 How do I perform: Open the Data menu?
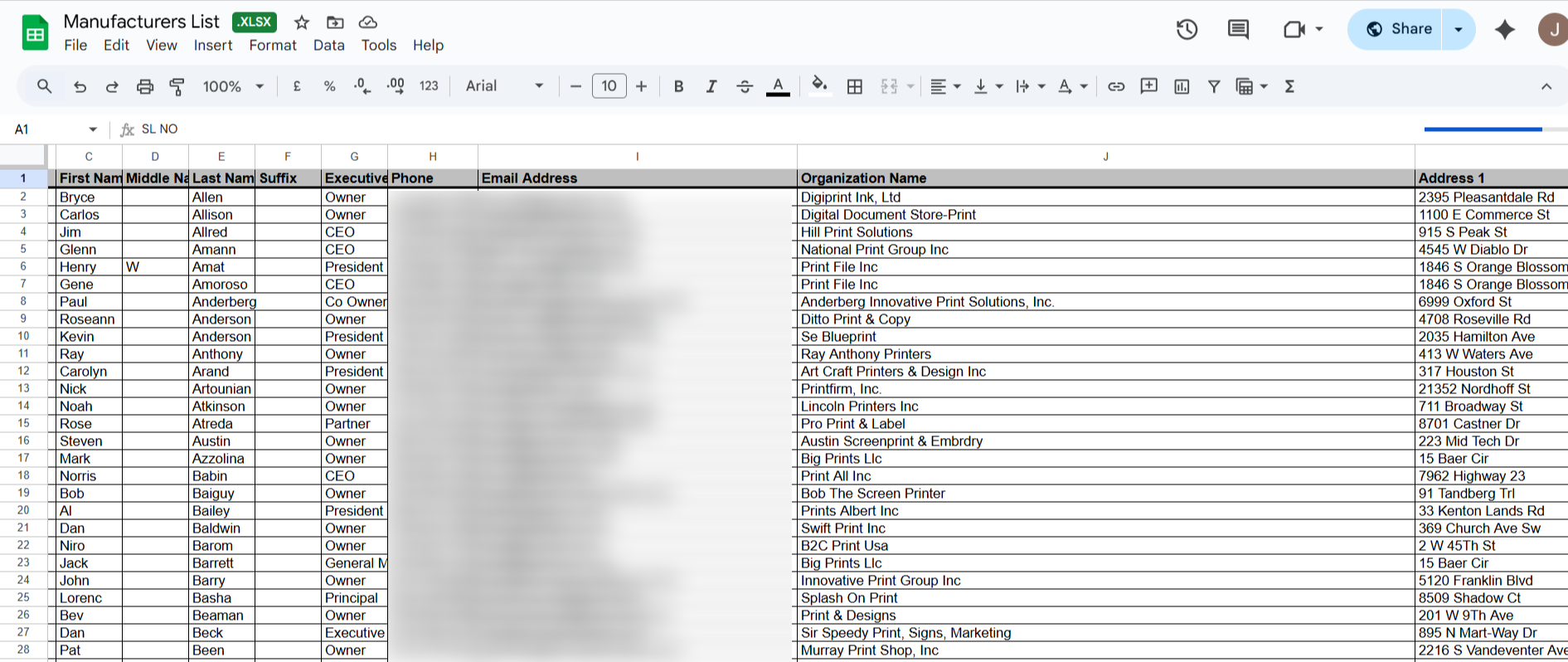[328, 46]
